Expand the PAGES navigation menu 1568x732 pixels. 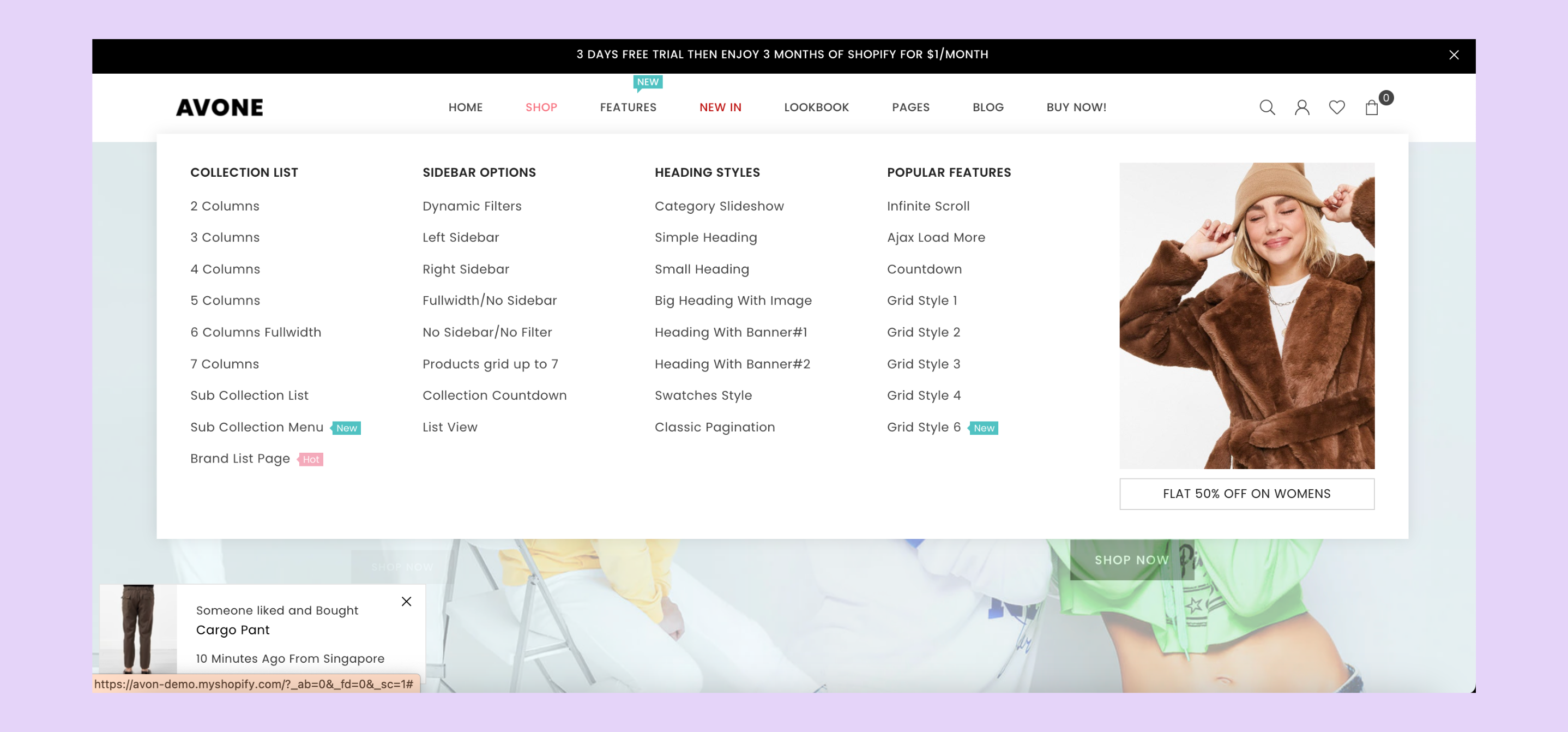pos(910,108)
